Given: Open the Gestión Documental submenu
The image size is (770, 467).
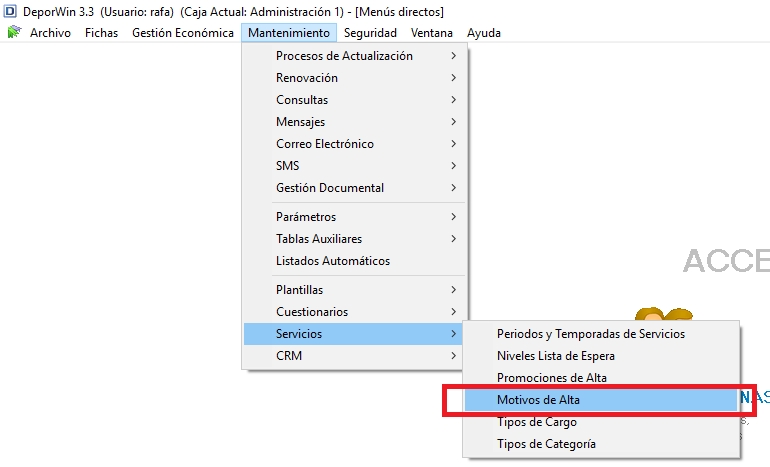Looking at the screenshot, I should [355, 188].
